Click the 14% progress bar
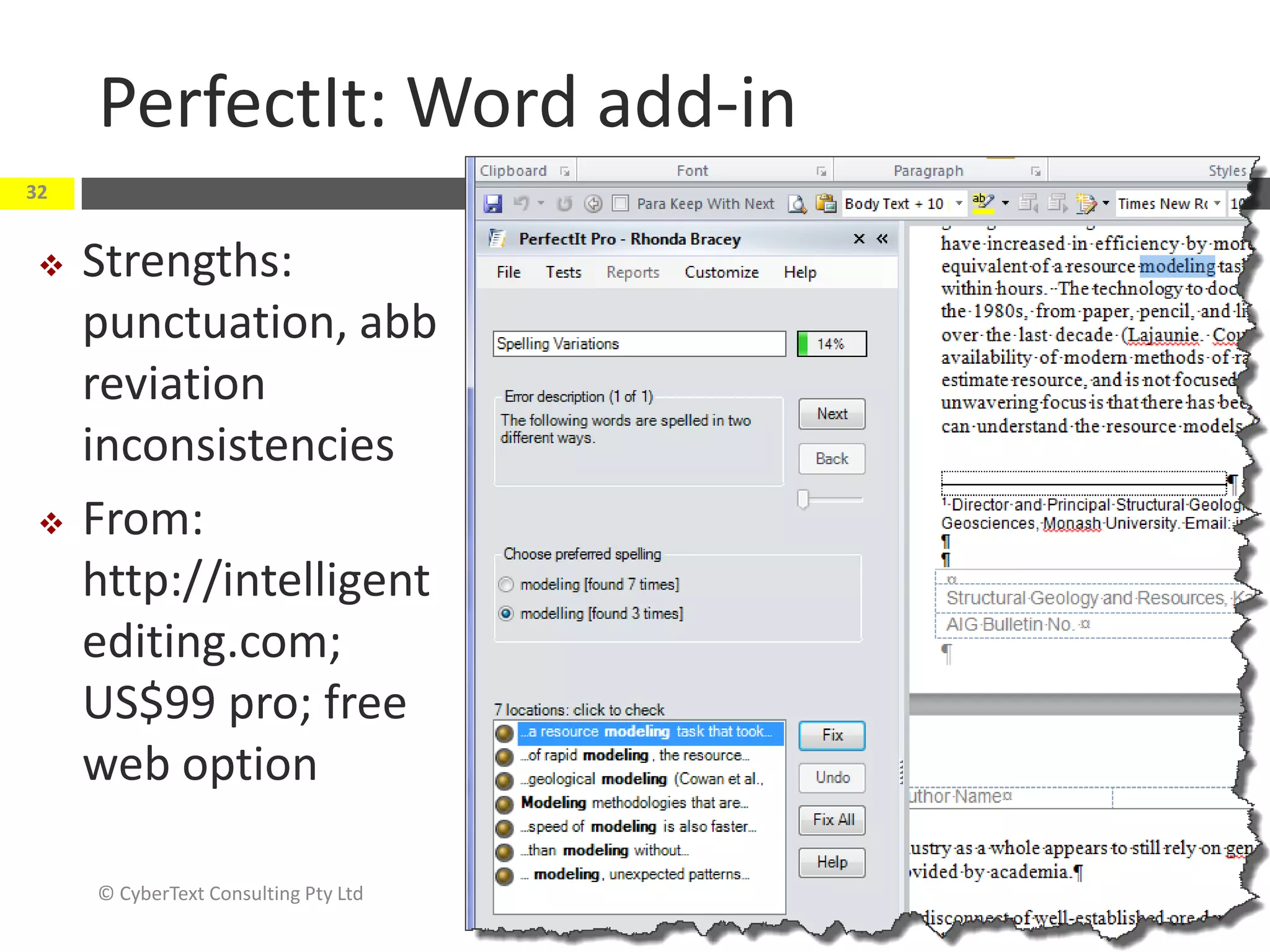 click(832, 343)
